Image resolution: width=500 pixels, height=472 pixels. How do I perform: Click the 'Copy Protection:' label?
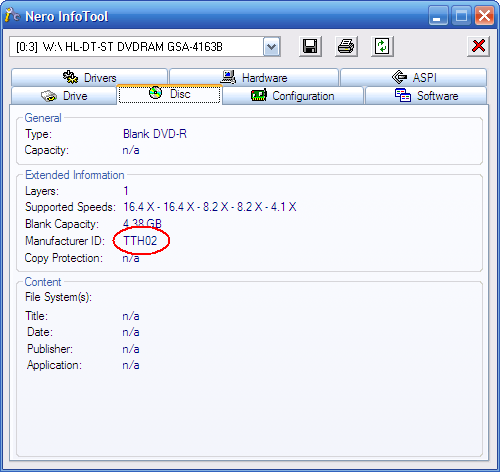64,258
